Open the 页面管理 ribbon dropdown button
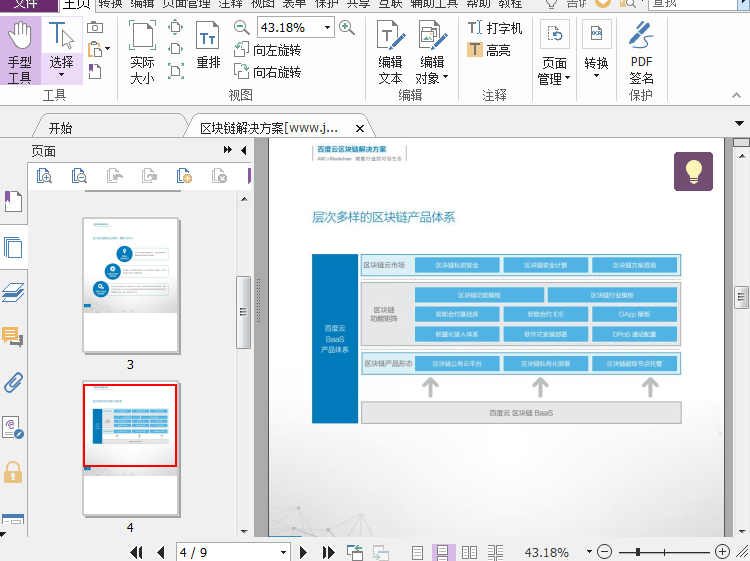This screenshot has height=561, width=750. click(x=554, y=53)
